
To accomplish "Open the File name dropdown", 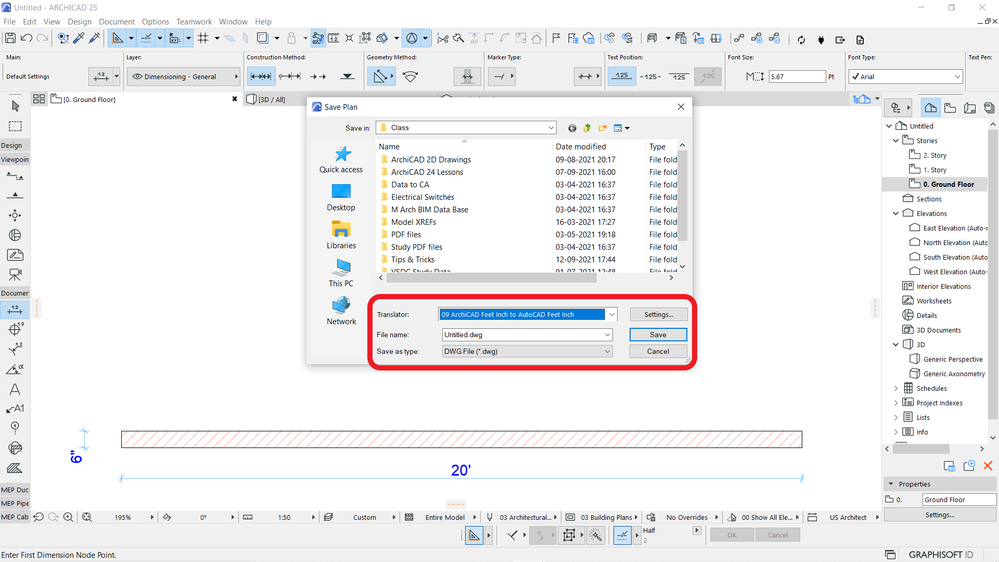I will coord(607,335).
